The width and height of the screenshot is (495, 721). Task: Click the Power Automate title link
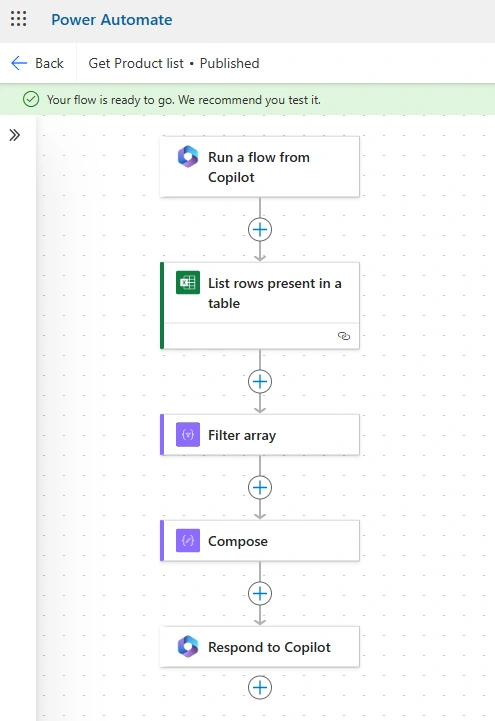tap(112, 20)
